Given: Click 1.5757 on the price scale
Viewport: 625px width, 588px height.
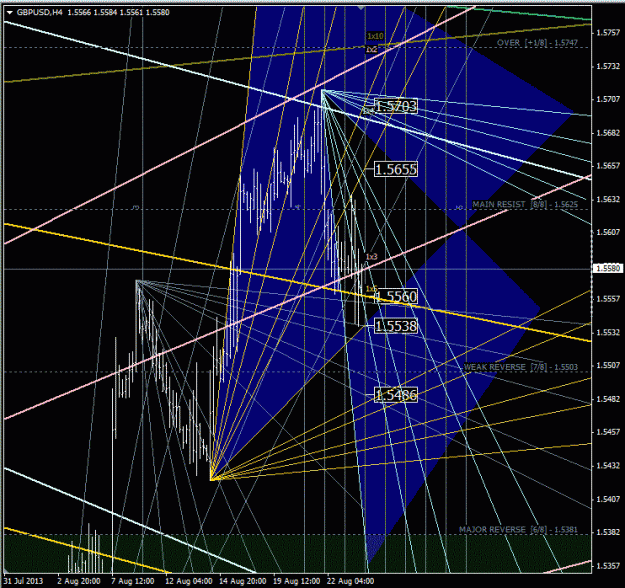Looking at the screenshot, I should [608, 33].
